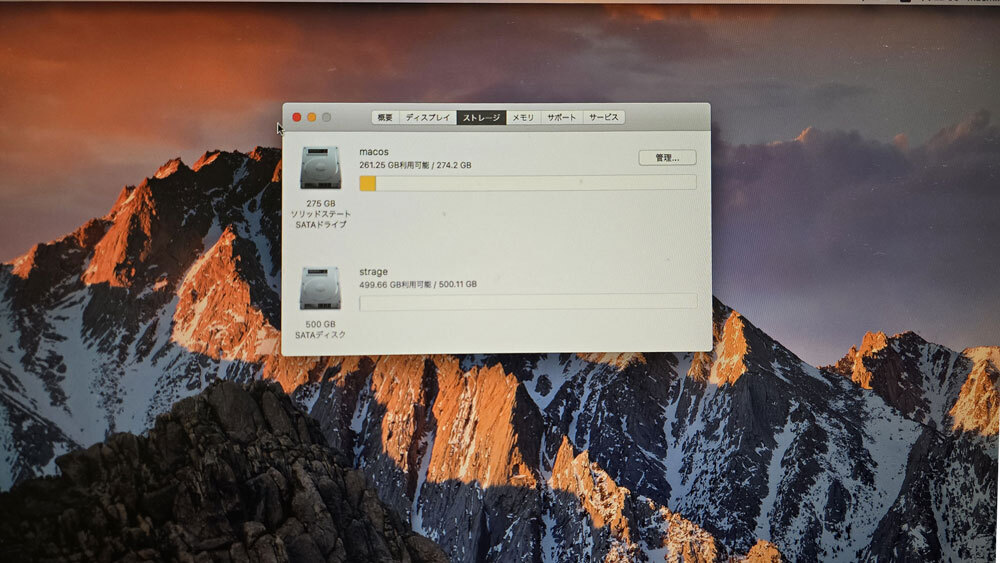Viewport: 1000px width, 563px height.
Task: Switch to the メモリ tab
Action: [524, 117]
